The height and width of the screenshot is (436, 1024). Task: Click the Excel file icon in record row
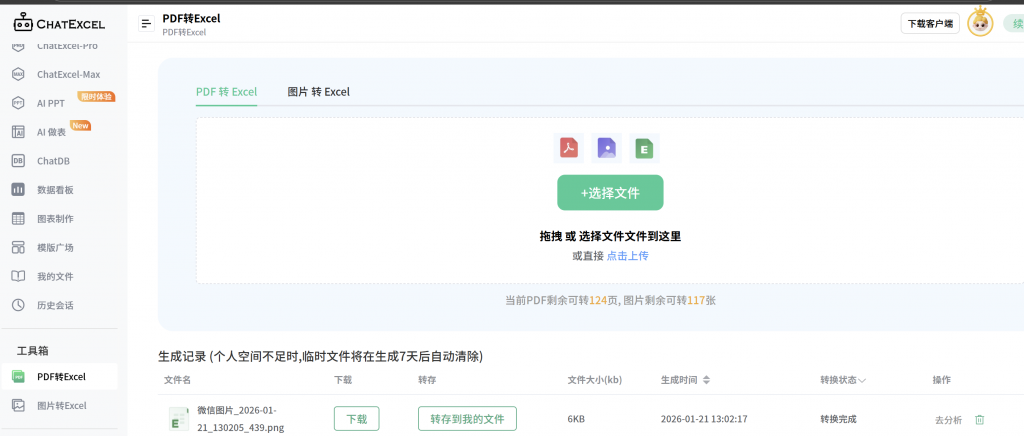[x=179, y=419]
